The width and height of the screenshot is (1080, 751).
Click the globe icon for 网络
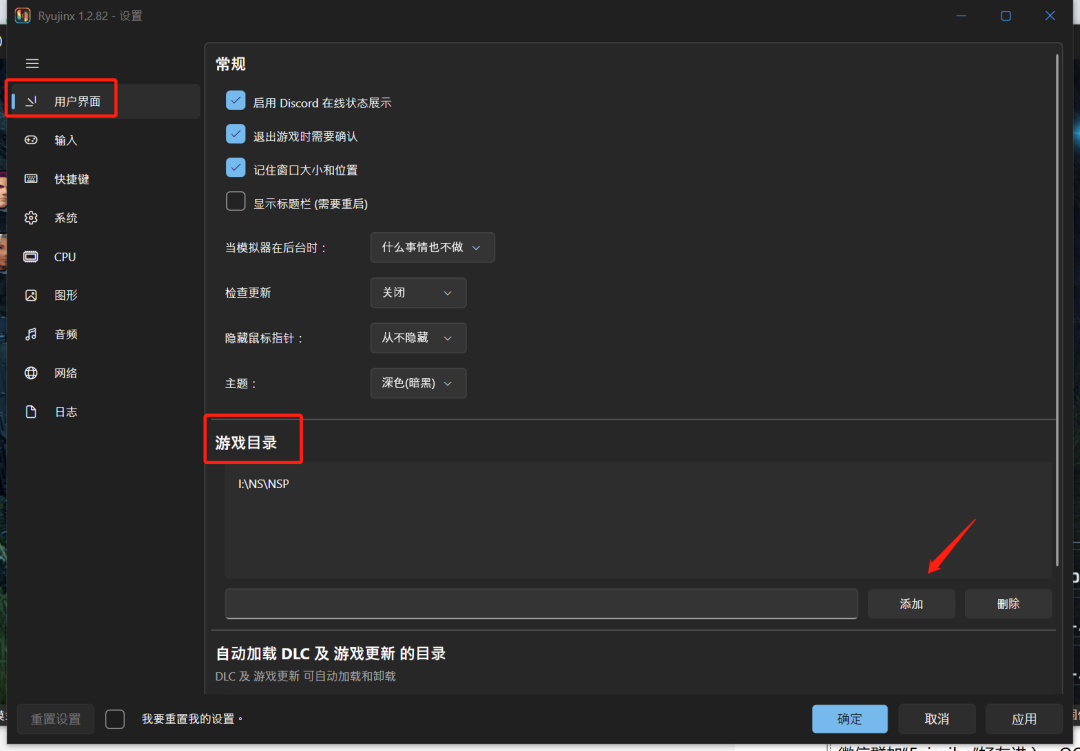(32, 373)
